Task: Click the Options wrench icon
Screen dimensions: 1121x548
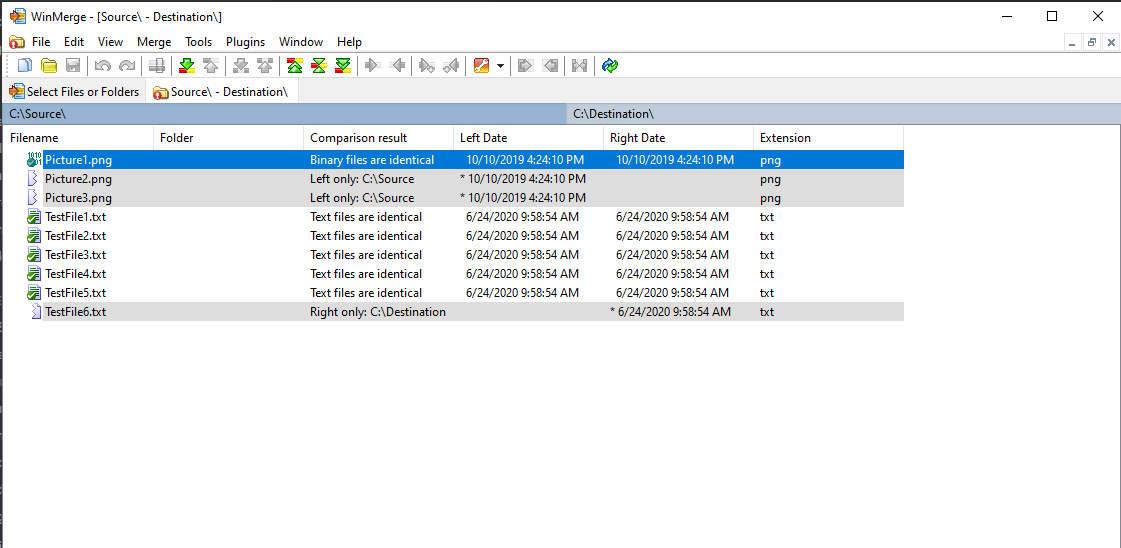Action: click(481, 66)
